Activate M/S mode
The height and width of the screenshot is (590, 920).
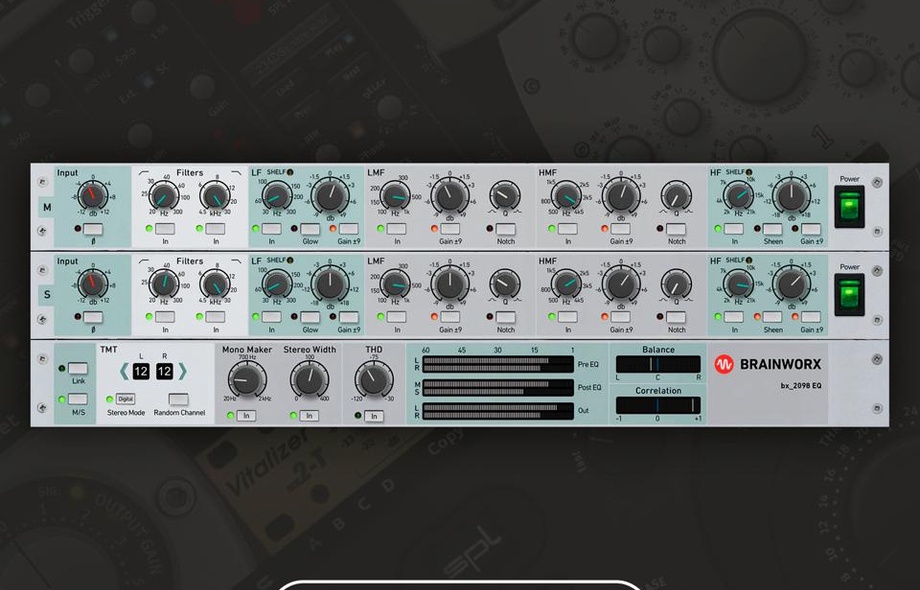click(x=77, y=398)
